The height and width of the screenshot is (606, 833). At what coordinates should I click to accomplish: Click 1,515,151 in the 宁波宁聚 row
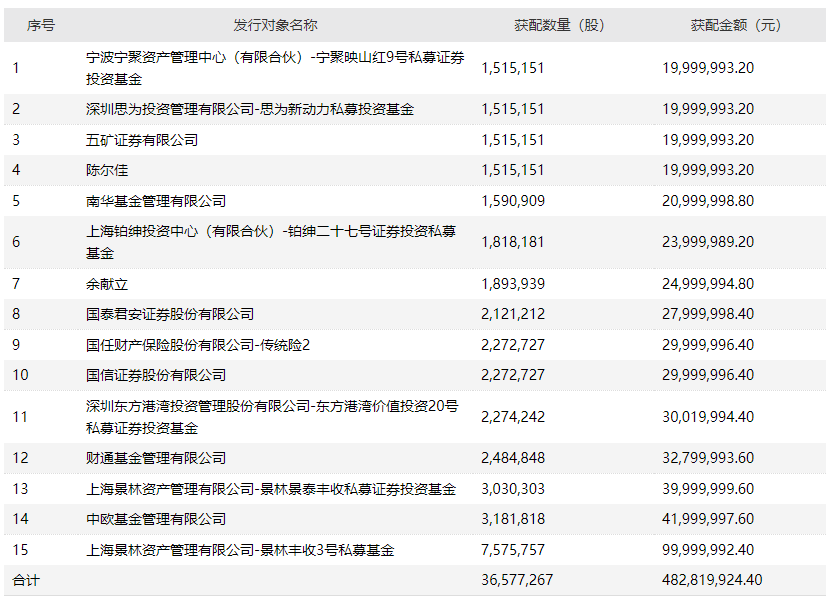[x=513, y=68]
